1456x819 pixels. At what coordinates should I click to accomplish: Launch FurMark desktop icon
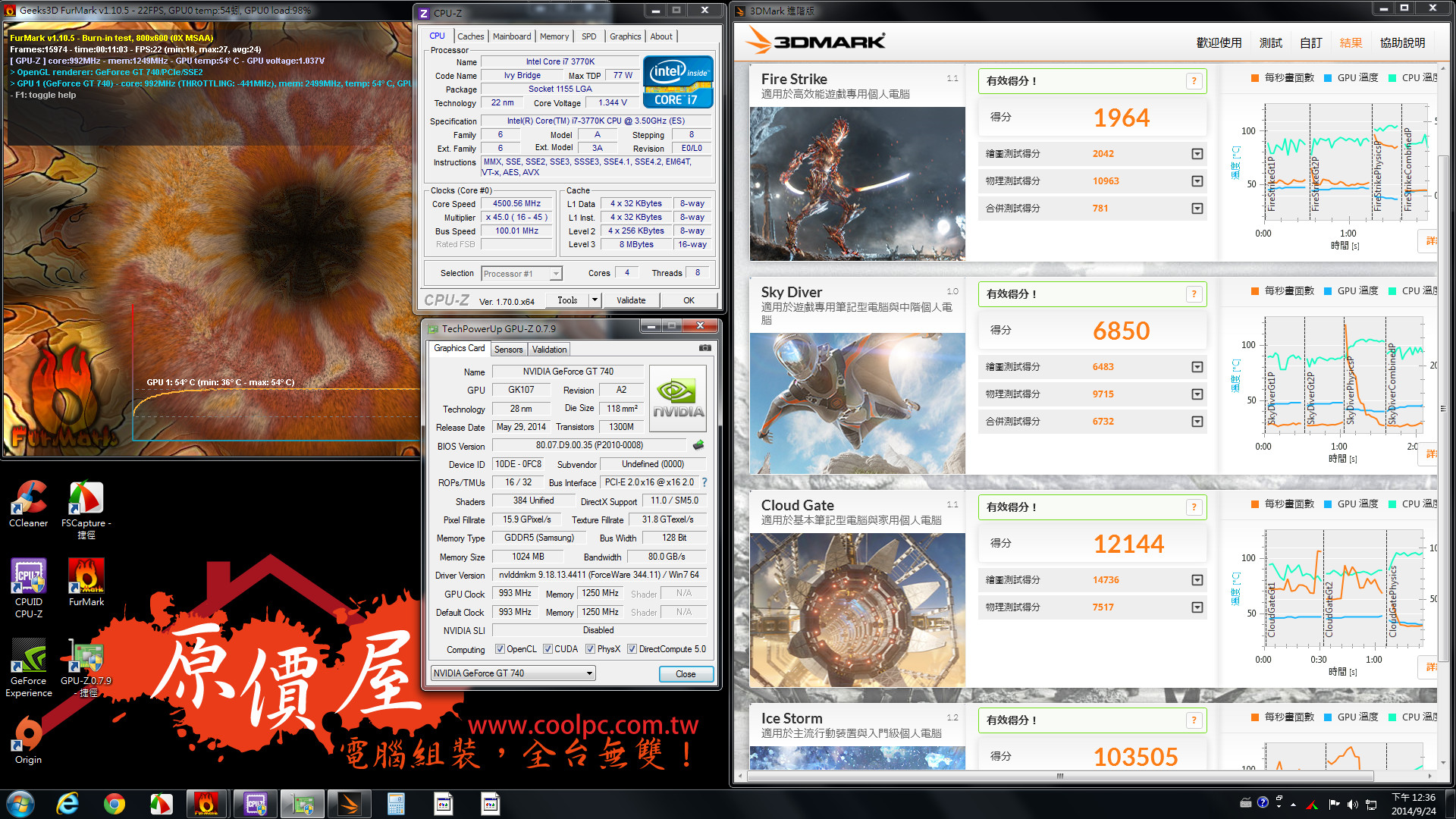[86, 582]
